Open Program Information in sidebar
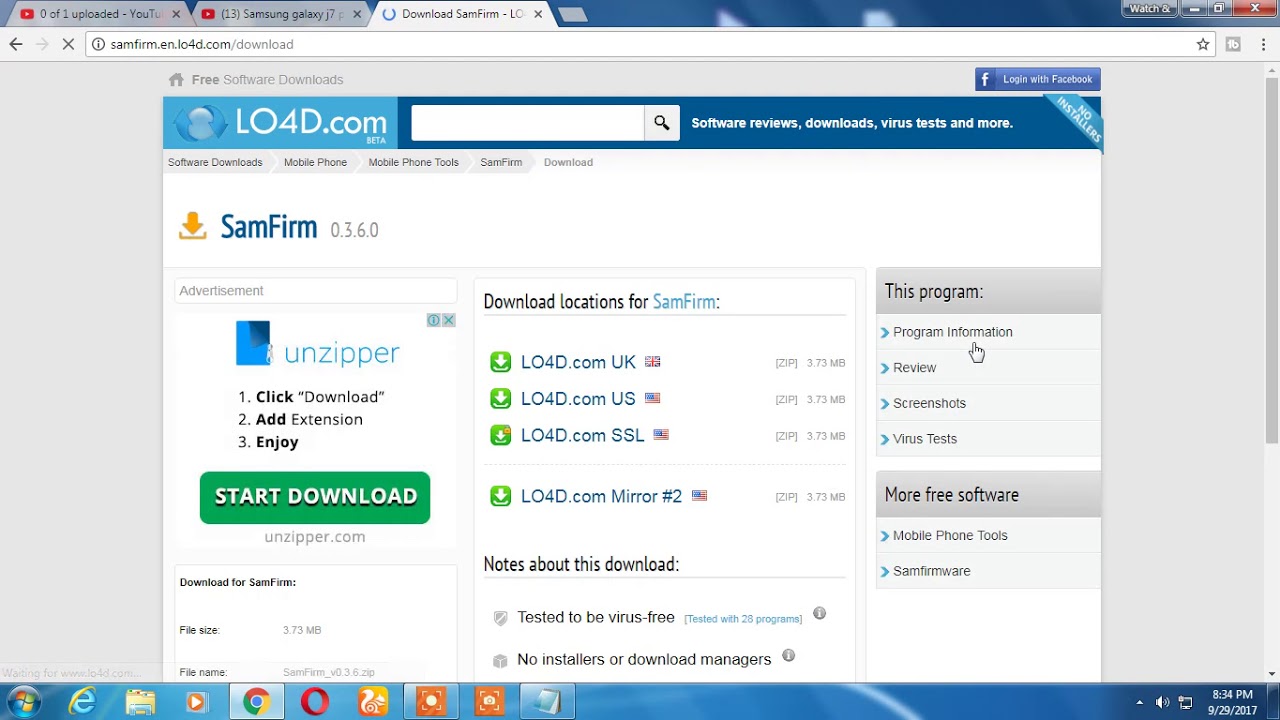 [952, 332]
